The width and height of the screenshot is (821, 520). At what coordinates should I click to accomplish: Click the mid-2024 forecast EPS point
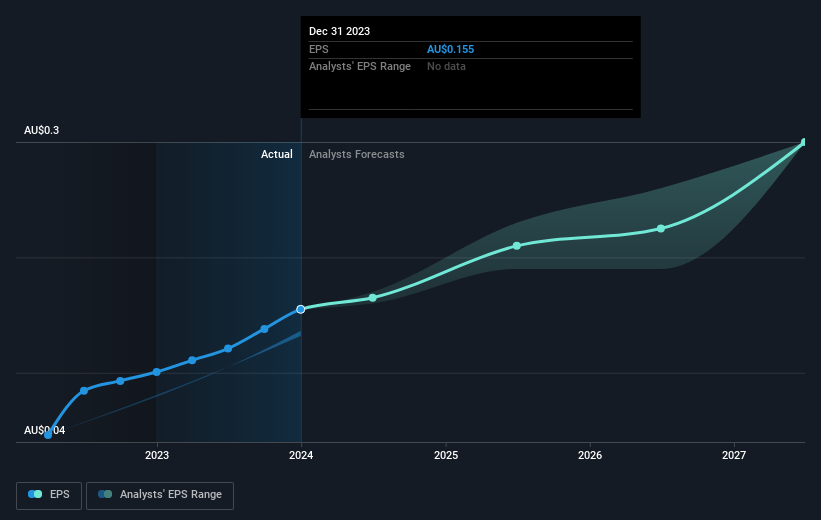pos(372,298)
